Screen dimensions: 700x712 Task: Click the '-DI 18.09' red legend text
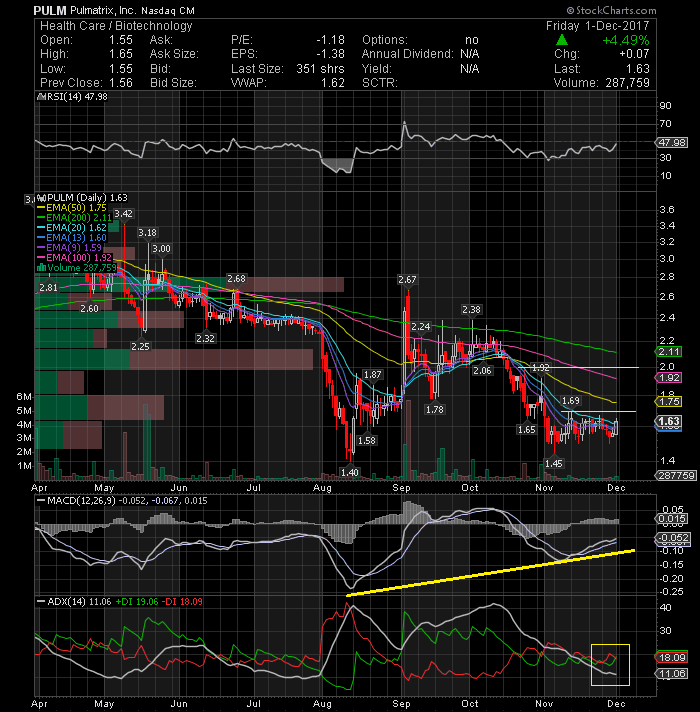pyautogui.click(x=182, y=602)
